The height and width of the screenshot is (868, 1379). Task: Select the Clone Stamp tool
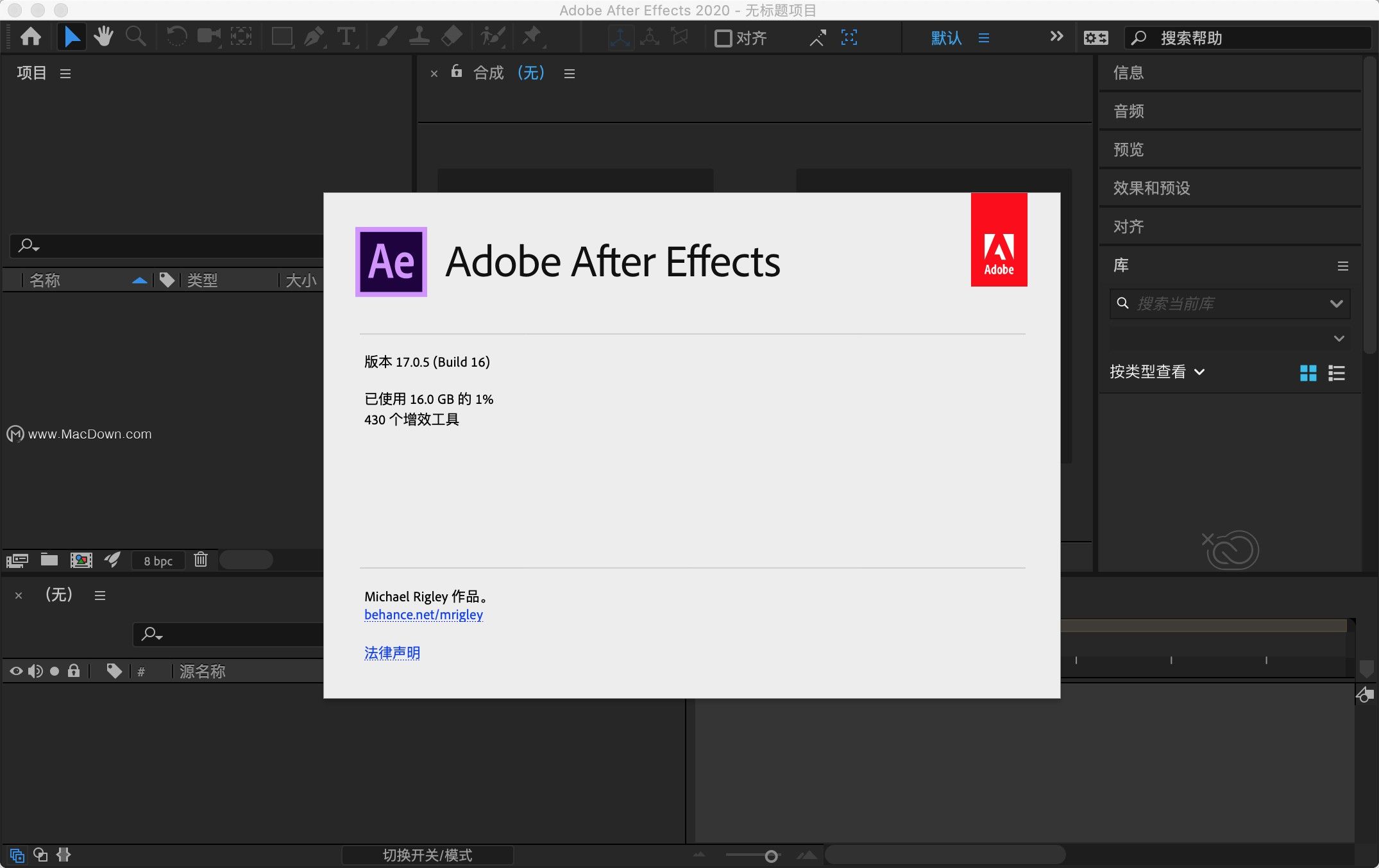419,37
